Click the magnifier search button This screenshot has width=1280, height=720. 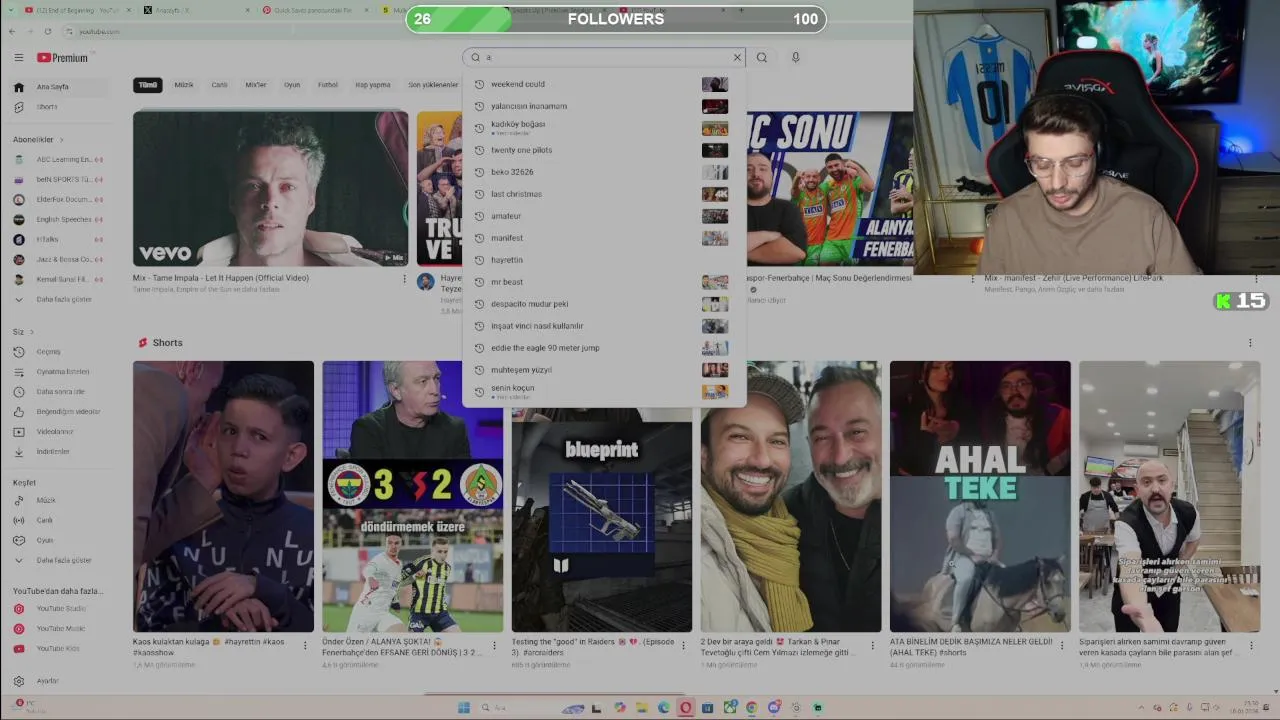(762, 57)
